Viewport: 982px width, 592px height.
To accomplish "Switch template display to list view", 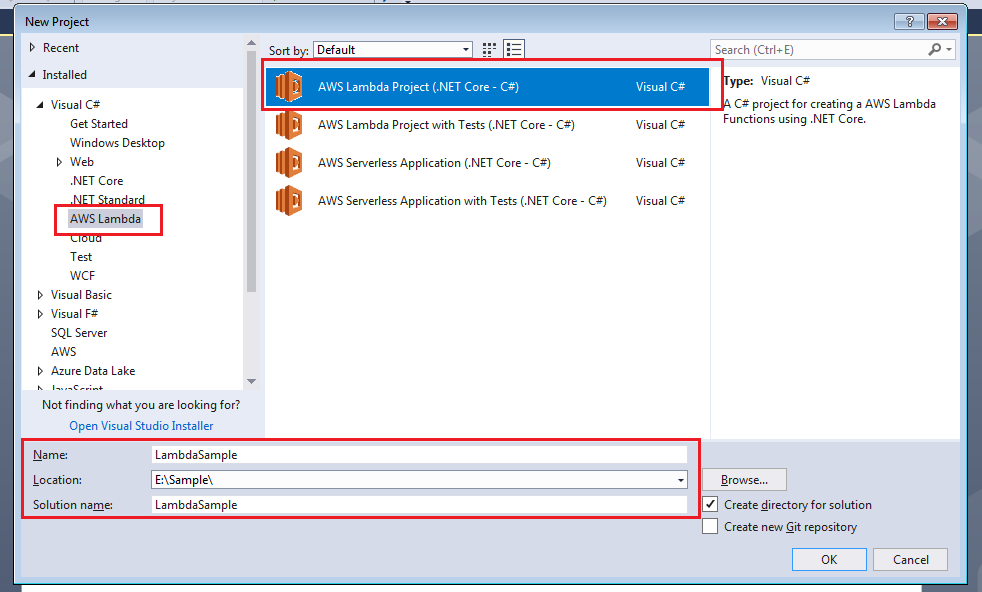I will pos(514,48).
